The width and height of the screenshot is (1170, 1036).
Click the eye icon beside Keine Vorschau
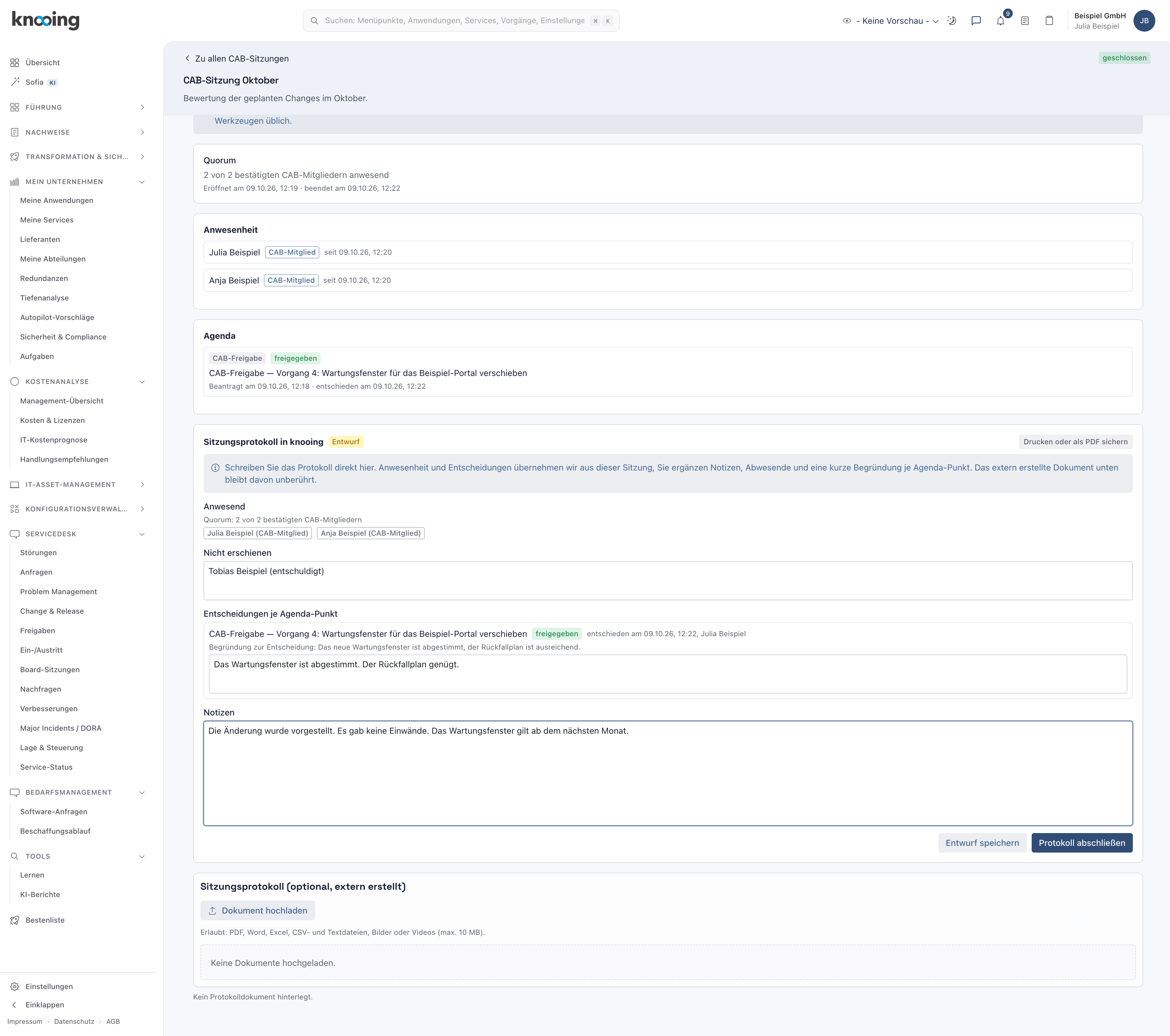(x=847, y=21)
